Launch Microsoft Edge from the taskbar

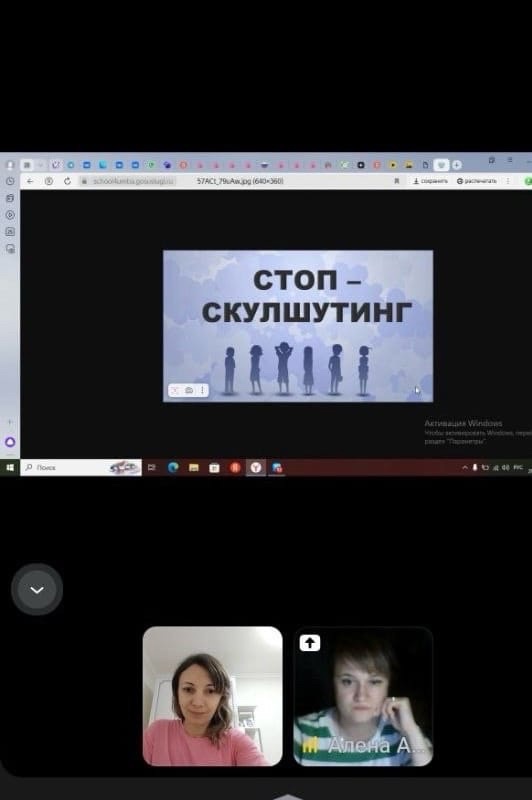(173, 467)
